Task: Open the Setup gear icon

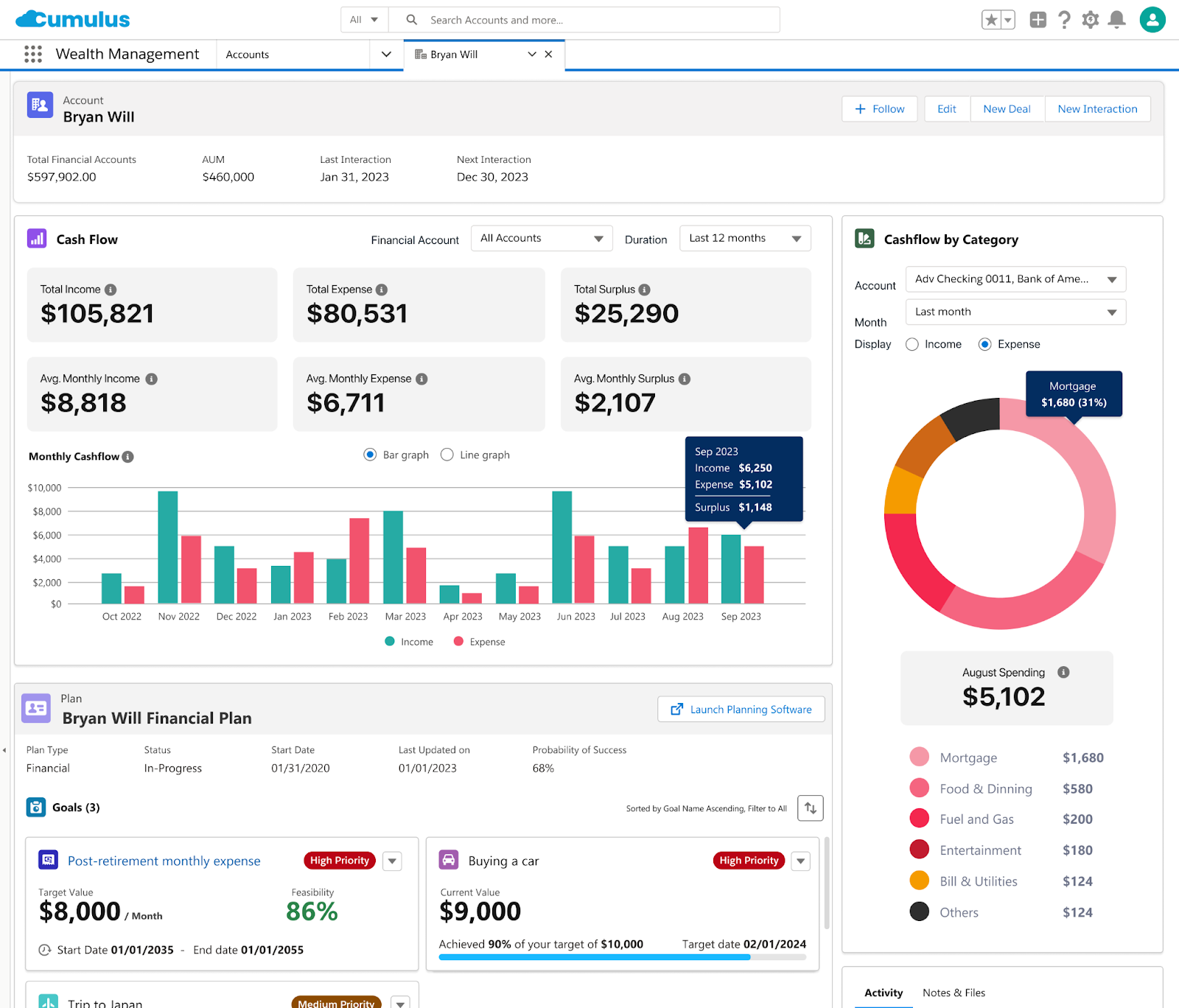Action: [1090, 20]
